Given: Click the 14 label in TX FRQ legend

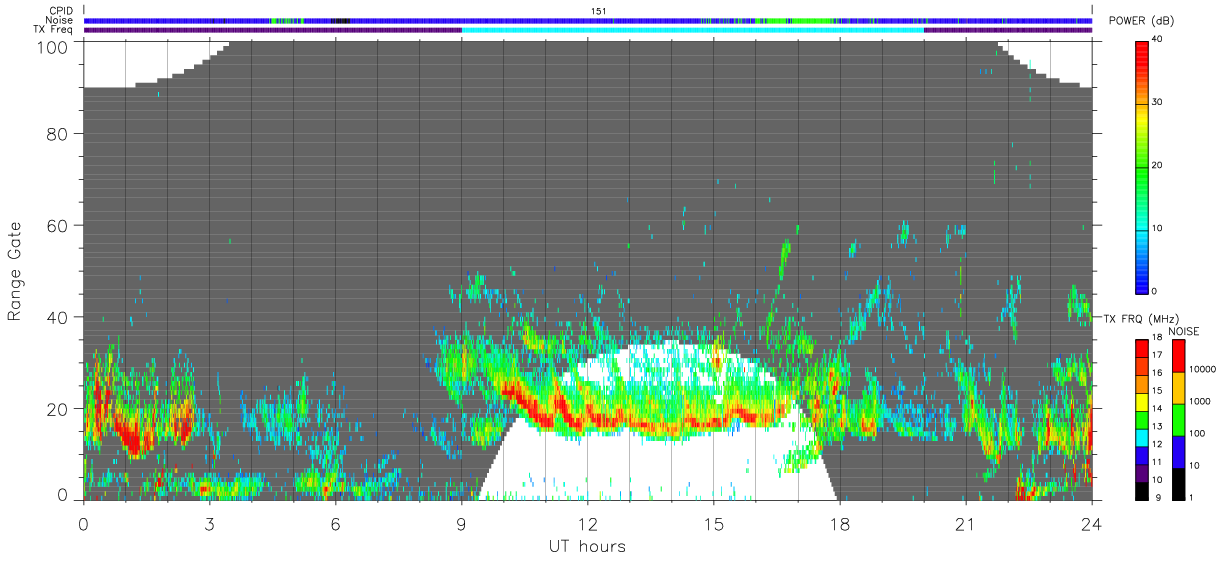Looking at the screenshot, I should click(x=1157, y=409).
